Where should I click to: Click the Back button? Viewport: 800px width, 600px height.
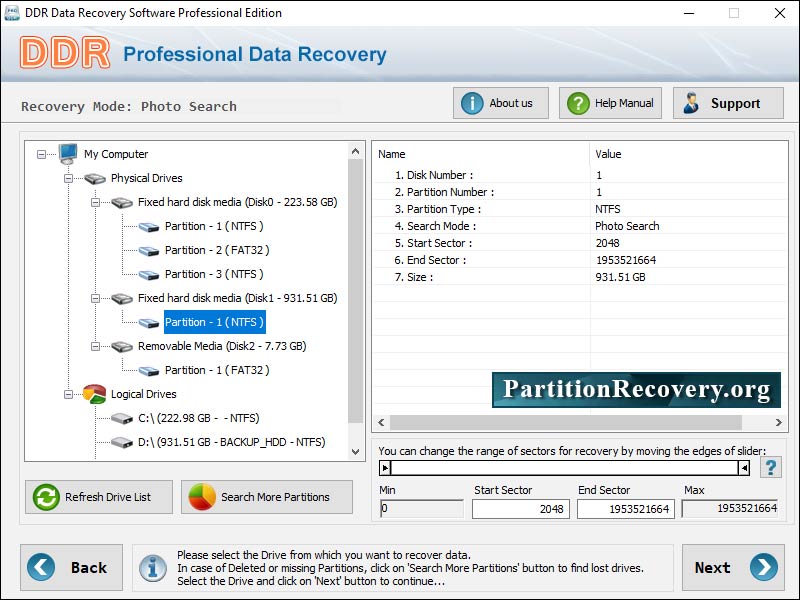coord(70,567)
